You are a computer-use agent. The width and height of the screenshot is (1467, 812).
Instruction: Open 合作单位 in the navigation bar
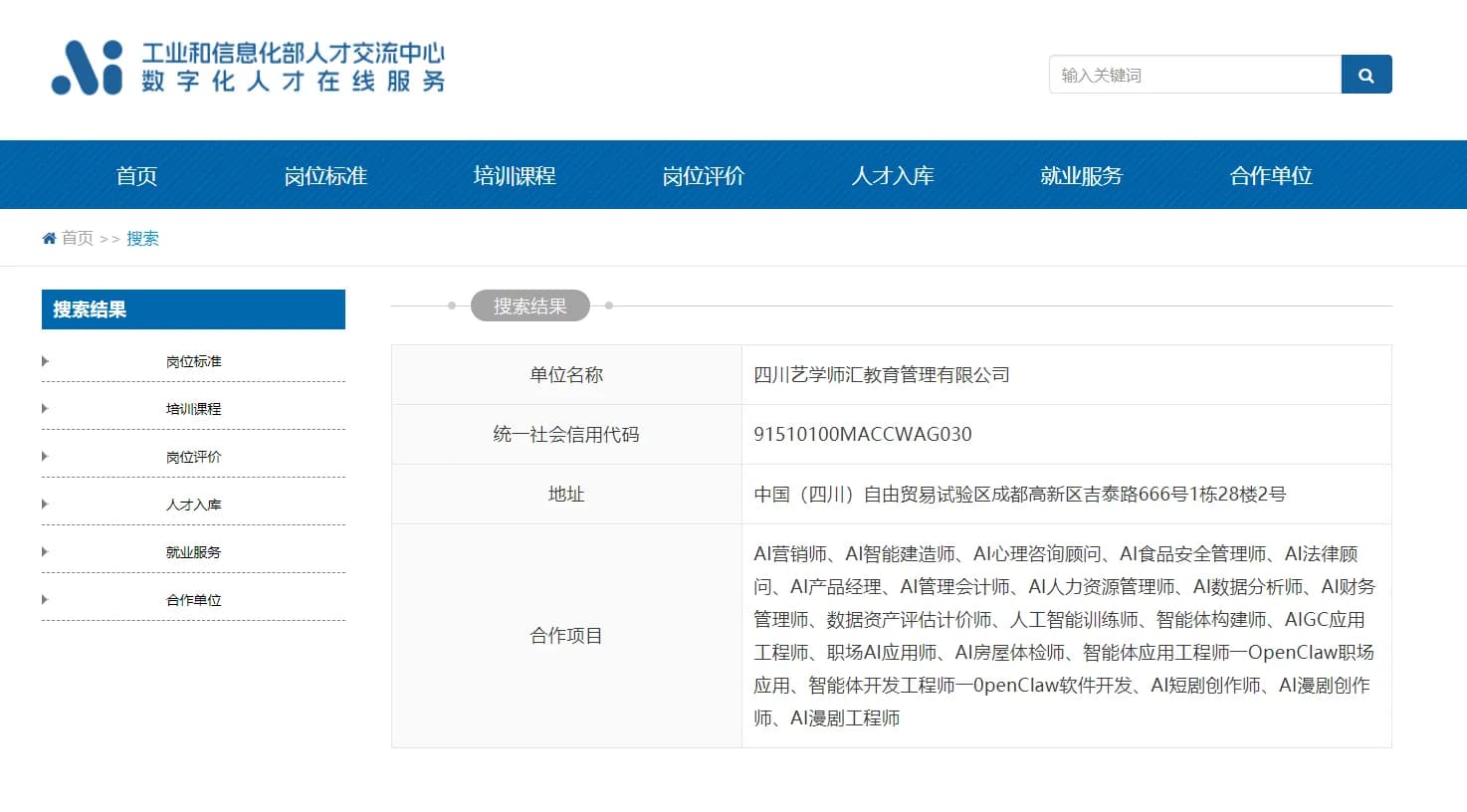(1271, 175)
